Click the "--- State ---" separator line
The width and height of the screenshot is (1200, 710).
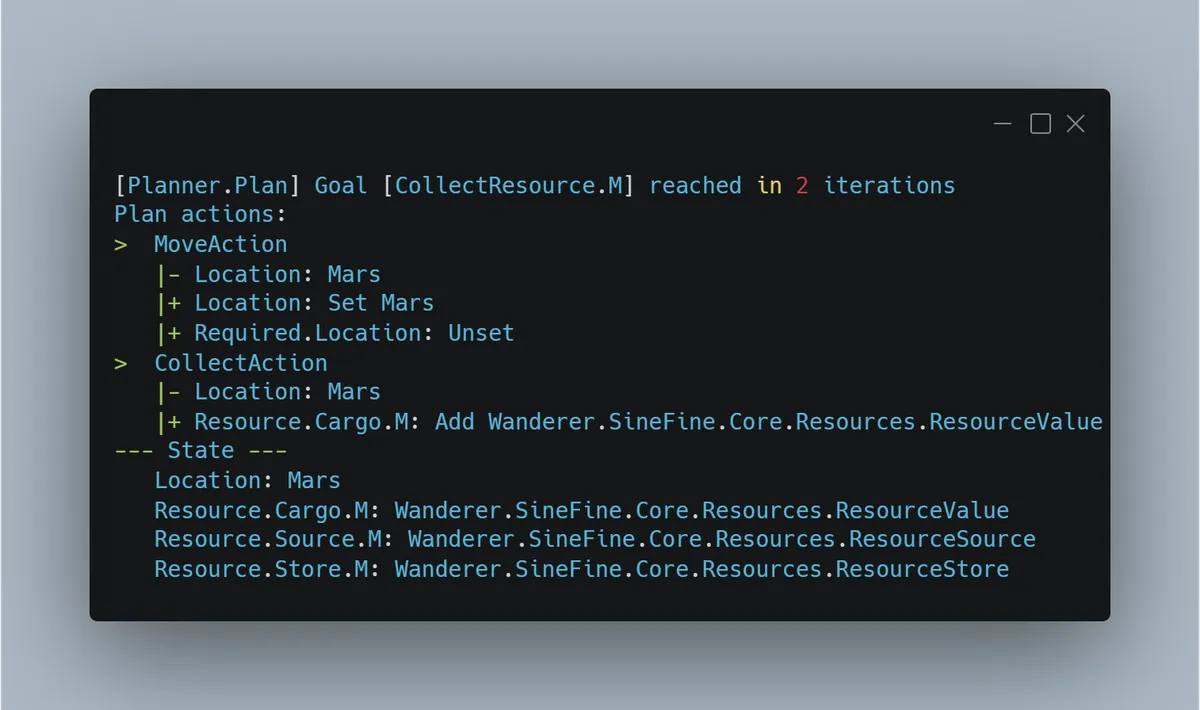pyautogui.click(x=200, y=451)
